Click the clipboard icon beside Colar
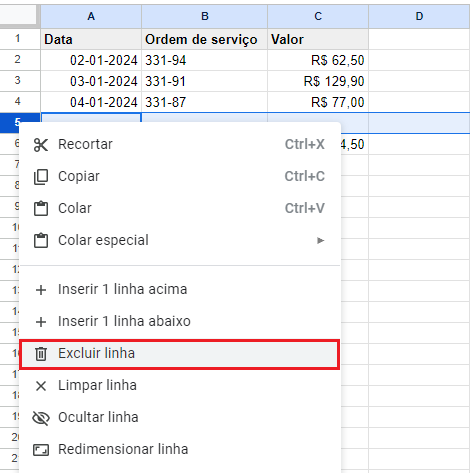470x473 pixels. [x=41, y=208]
